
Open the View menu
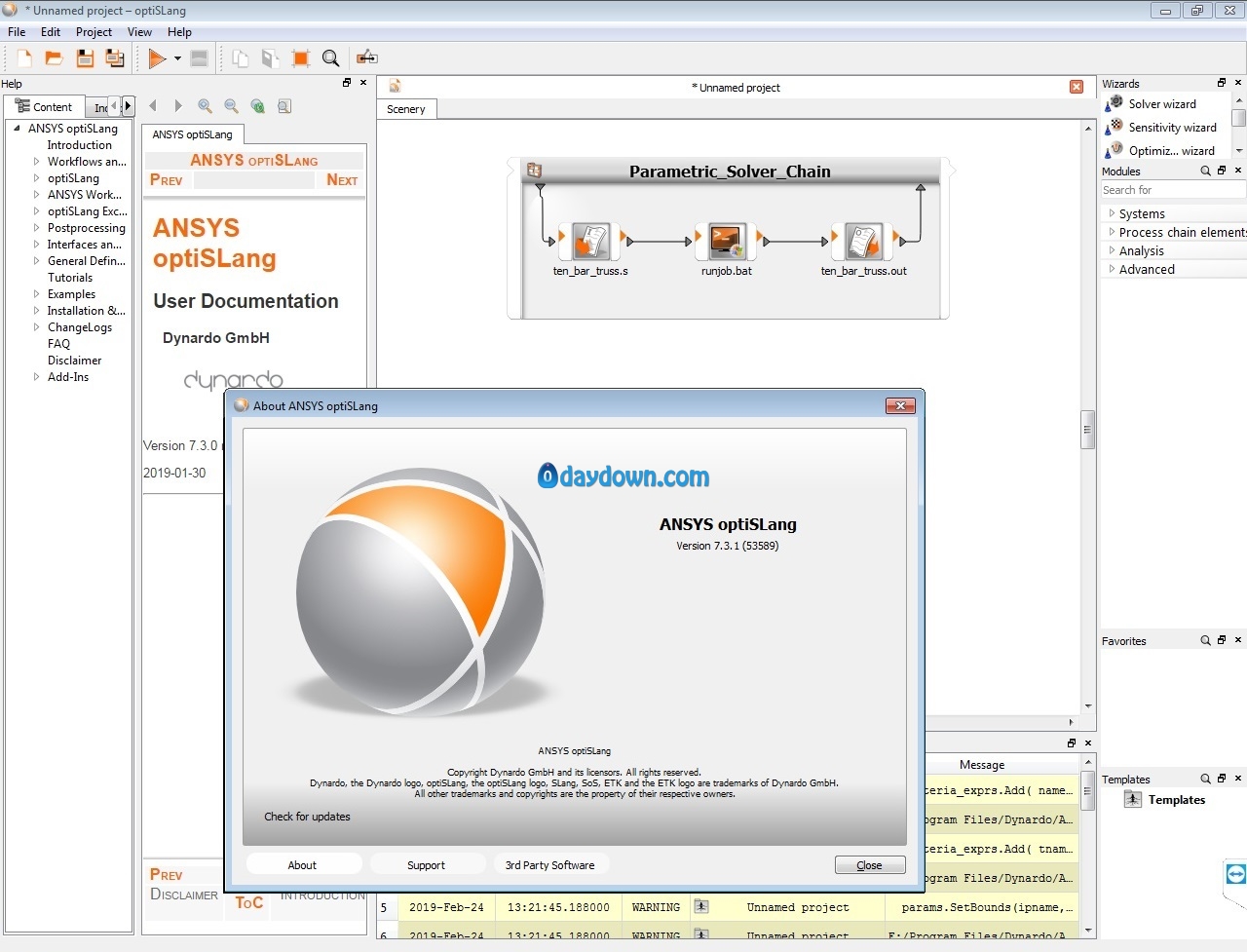point(139,32)
